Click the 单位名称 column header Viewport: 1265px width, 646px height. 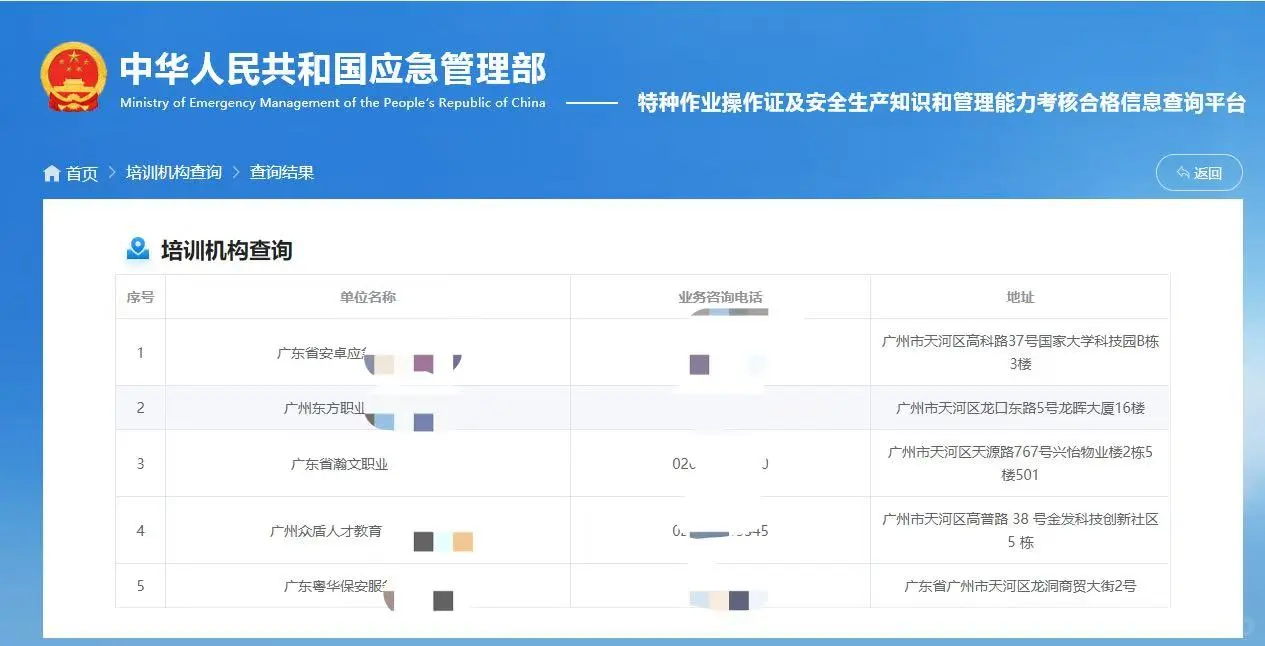click(x=368, y=296)
